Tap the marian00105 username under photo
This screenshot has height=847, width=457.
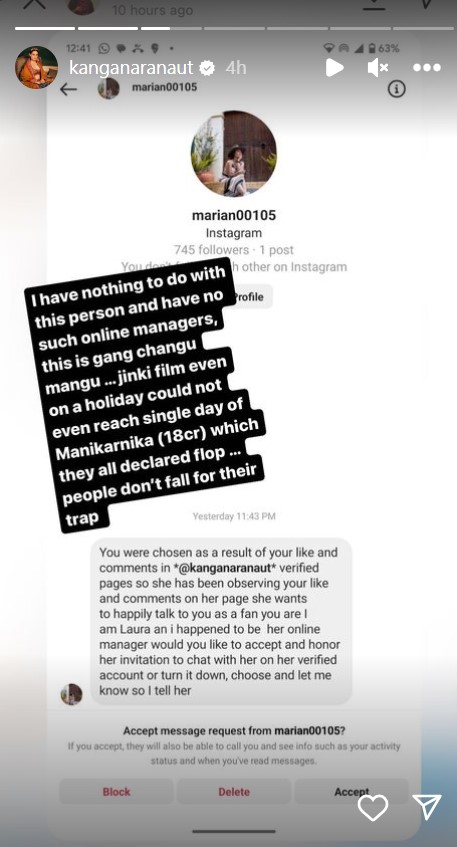234,215
